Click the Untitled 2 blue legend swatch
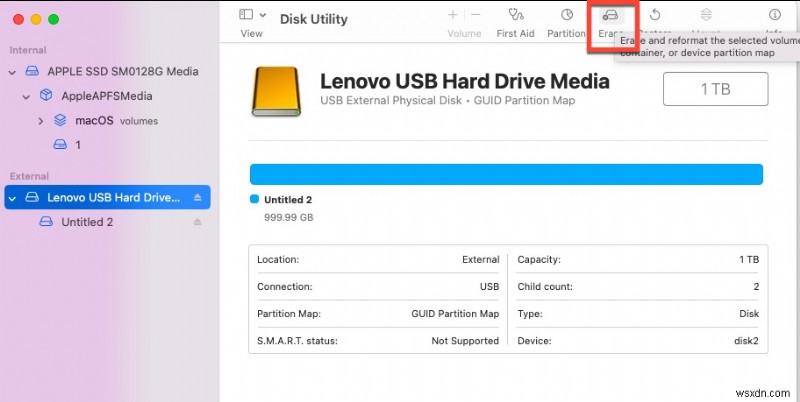This screenshot has height=402, width=800. [x=255, y=199]
